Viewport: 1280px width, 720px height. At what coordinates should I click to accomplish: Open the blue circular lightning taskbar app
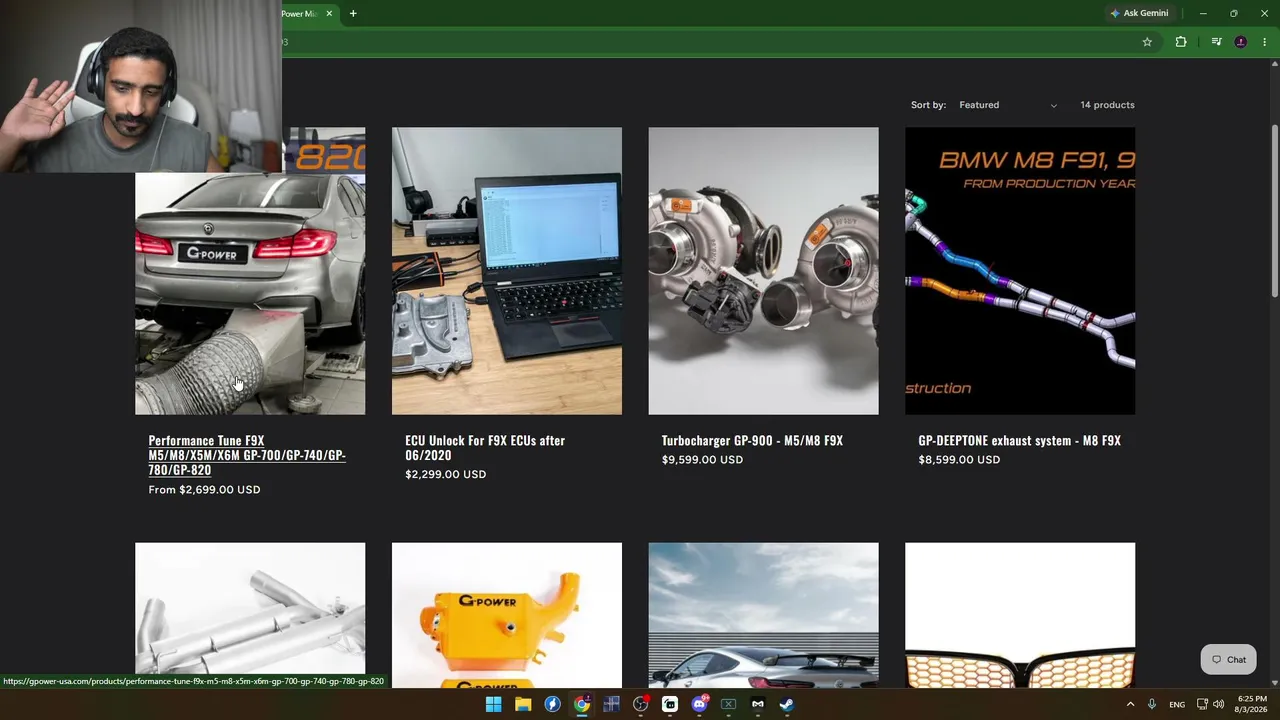tap(552, 704)
